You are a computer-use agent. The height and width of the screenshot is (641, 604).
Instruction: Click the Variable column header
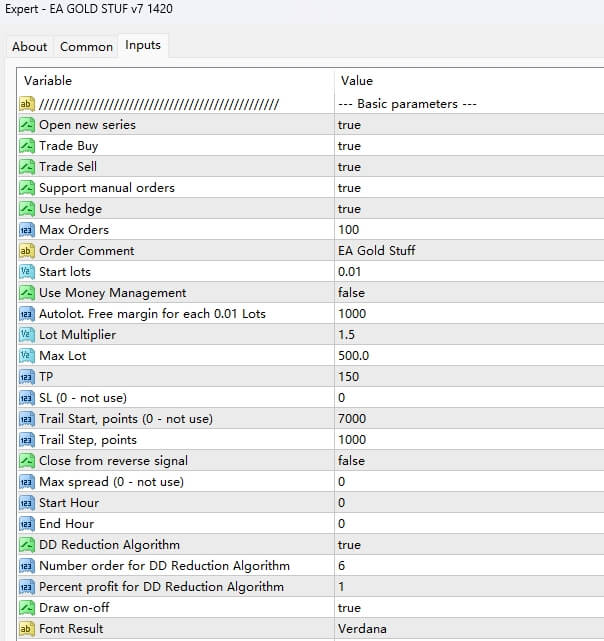[48, 80]
